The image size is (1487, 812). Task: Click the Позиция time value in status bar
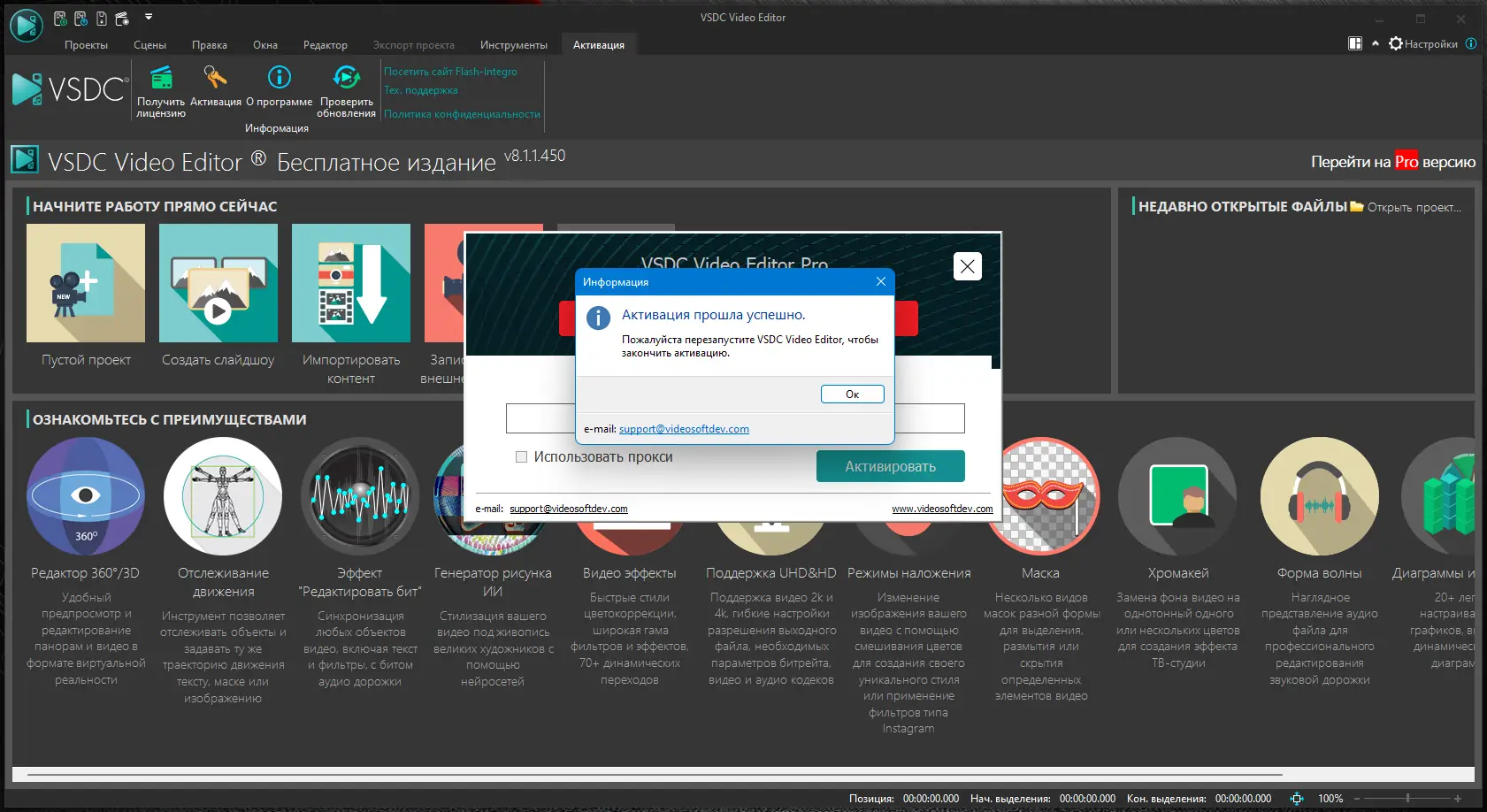point(931,799)
